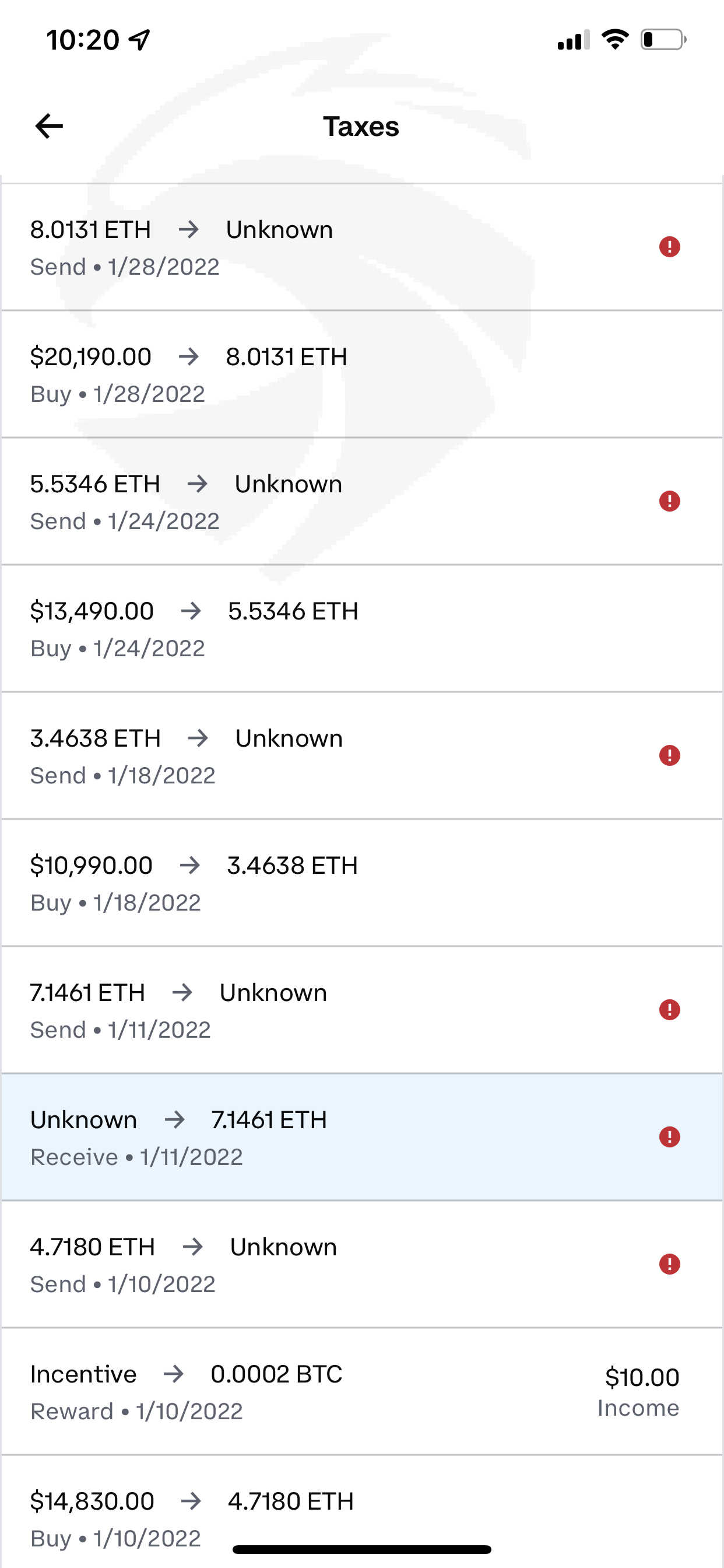Tap the red alert icon on the 5.5346 ETH send

(x=669, y=502)
